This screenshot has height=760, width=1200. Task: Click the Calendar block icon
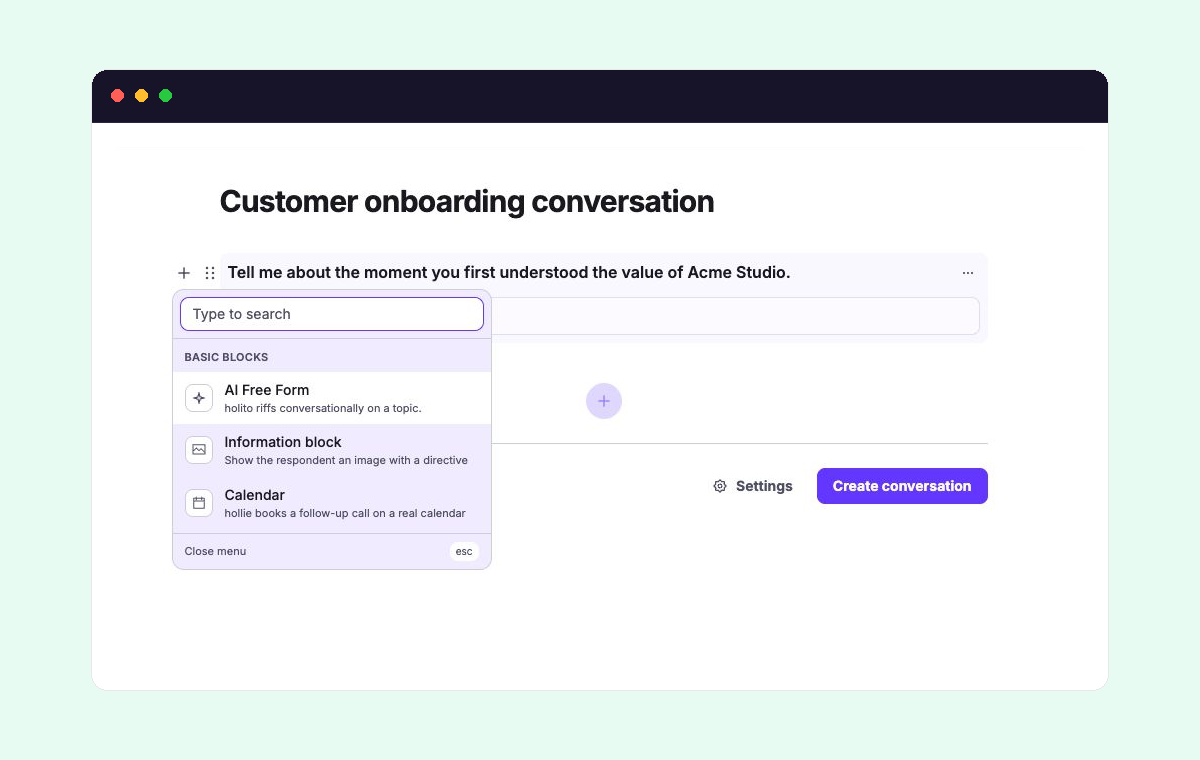tap(199, 503)
